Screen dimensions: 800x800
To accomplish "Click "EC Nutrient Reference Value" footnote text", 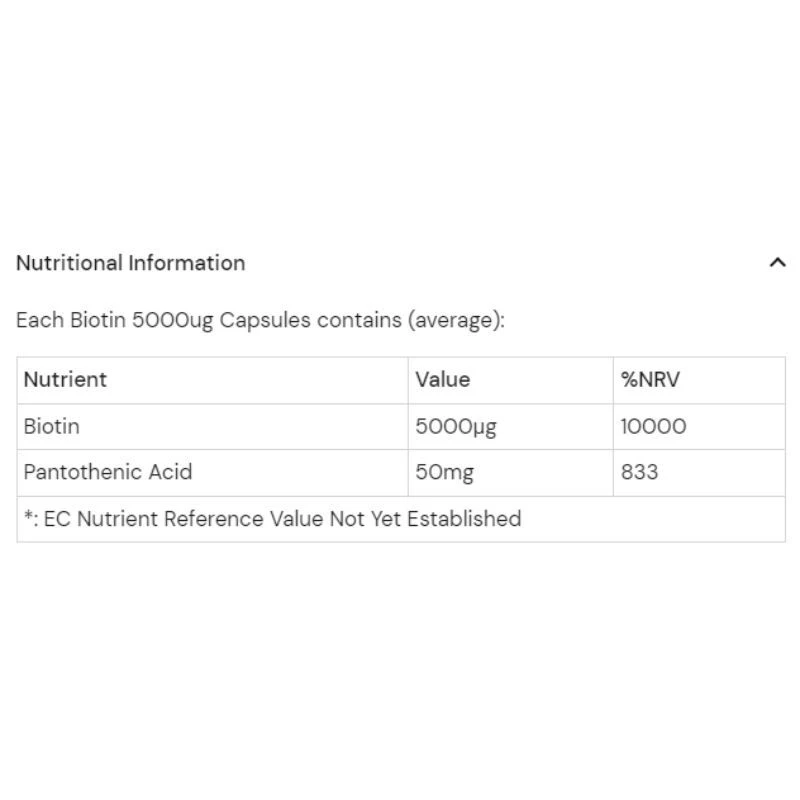I will (x=172, y=519).
